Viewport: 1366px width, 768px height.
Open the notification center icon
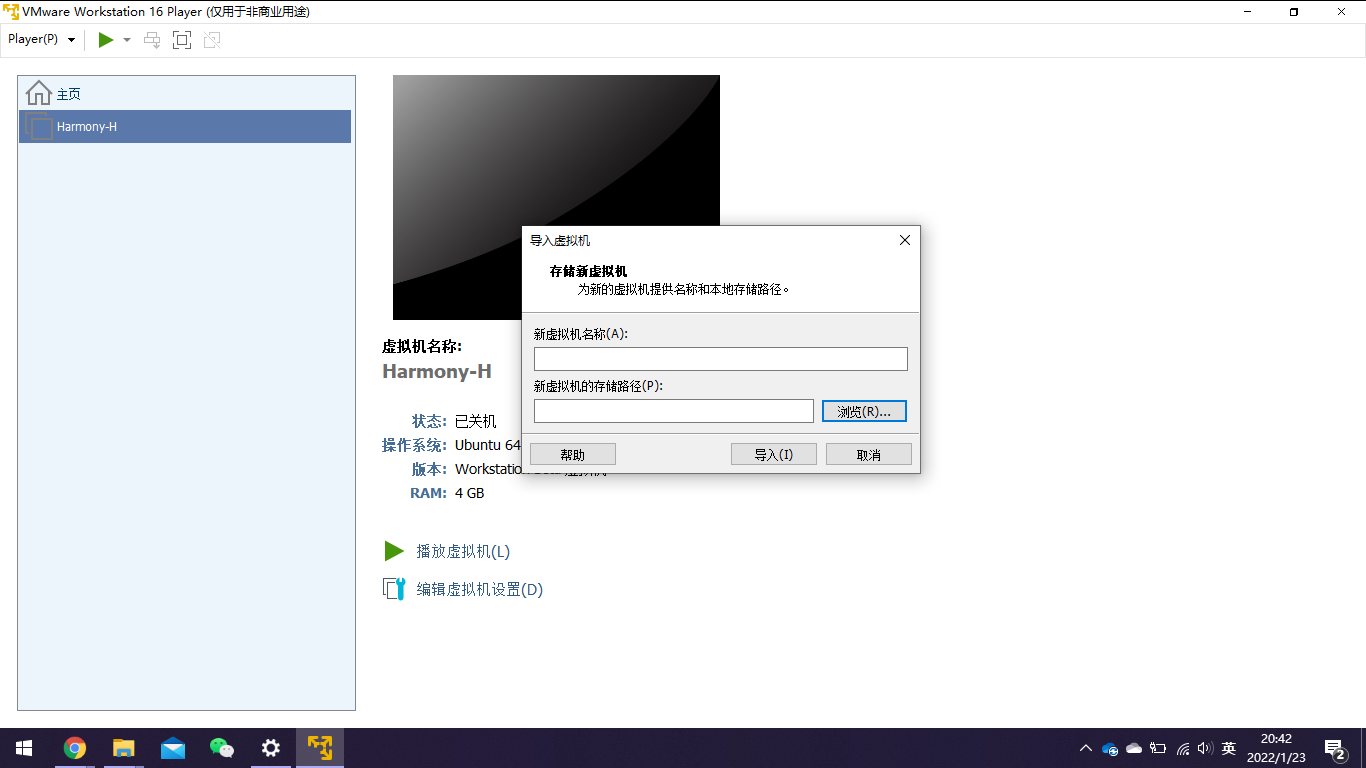tap(1335, 748)
